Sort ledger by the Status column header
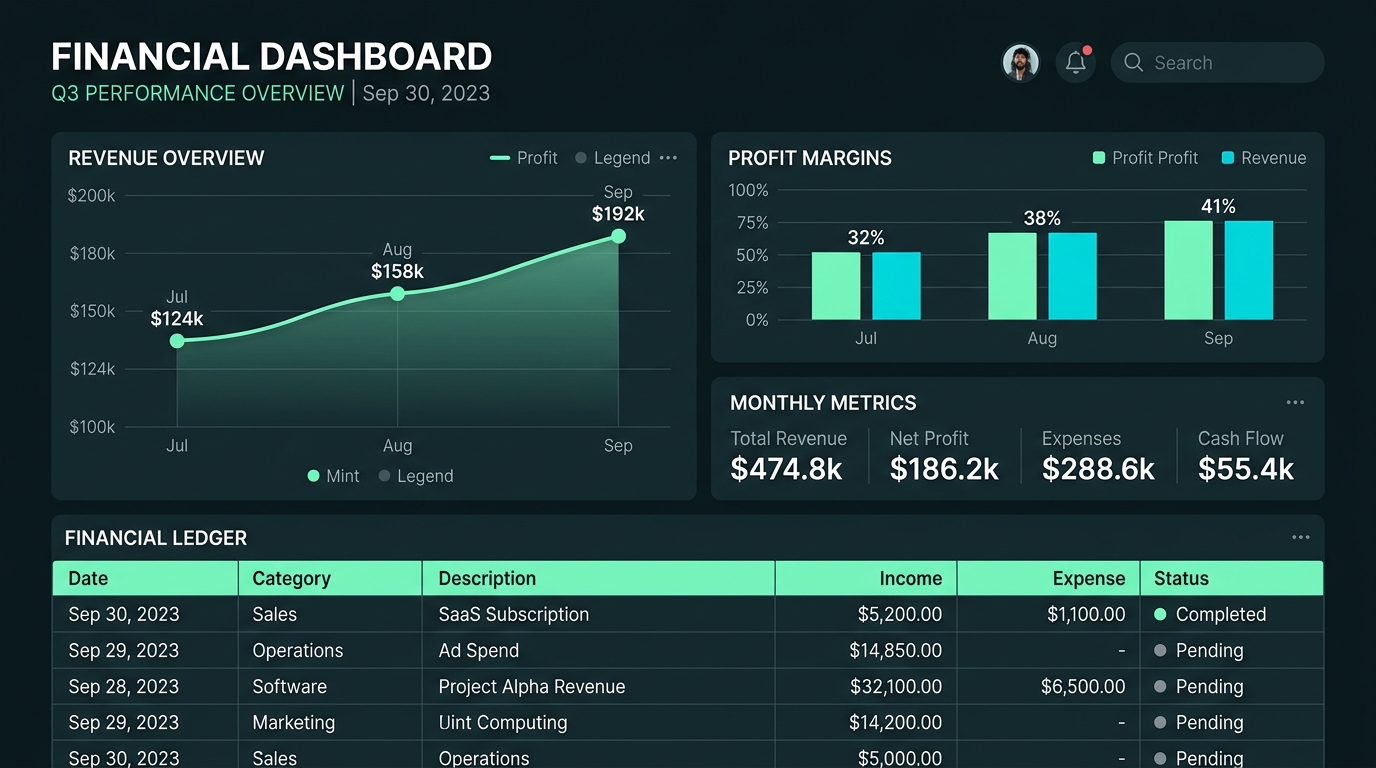Image resolution: width=1376 pixels, height=768 pixels. 1232,578
